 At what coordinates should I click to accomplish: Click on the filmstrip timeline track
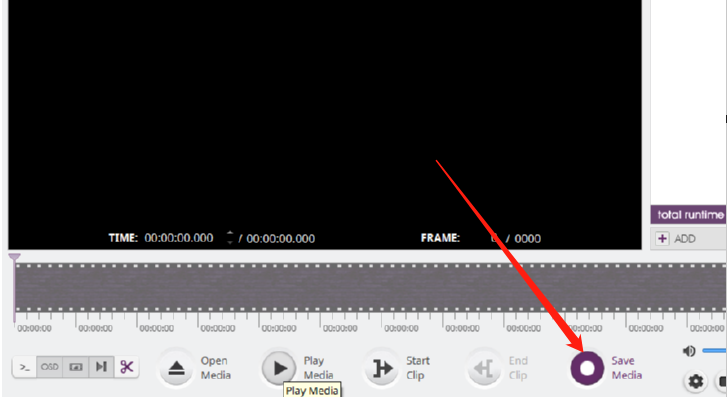pos(370,288)
